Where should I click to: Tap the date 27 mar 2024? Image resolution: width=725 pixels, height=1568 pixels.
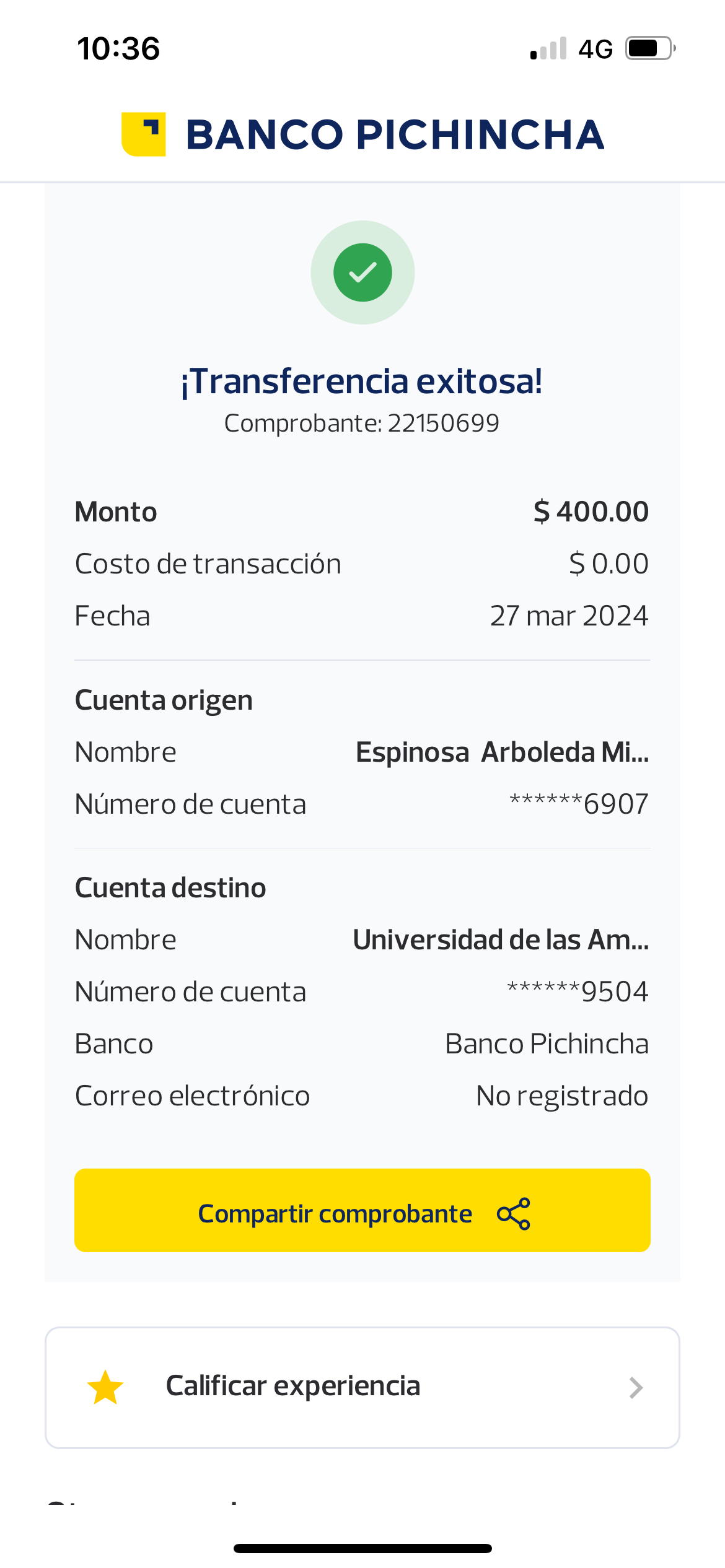[569, 616]
